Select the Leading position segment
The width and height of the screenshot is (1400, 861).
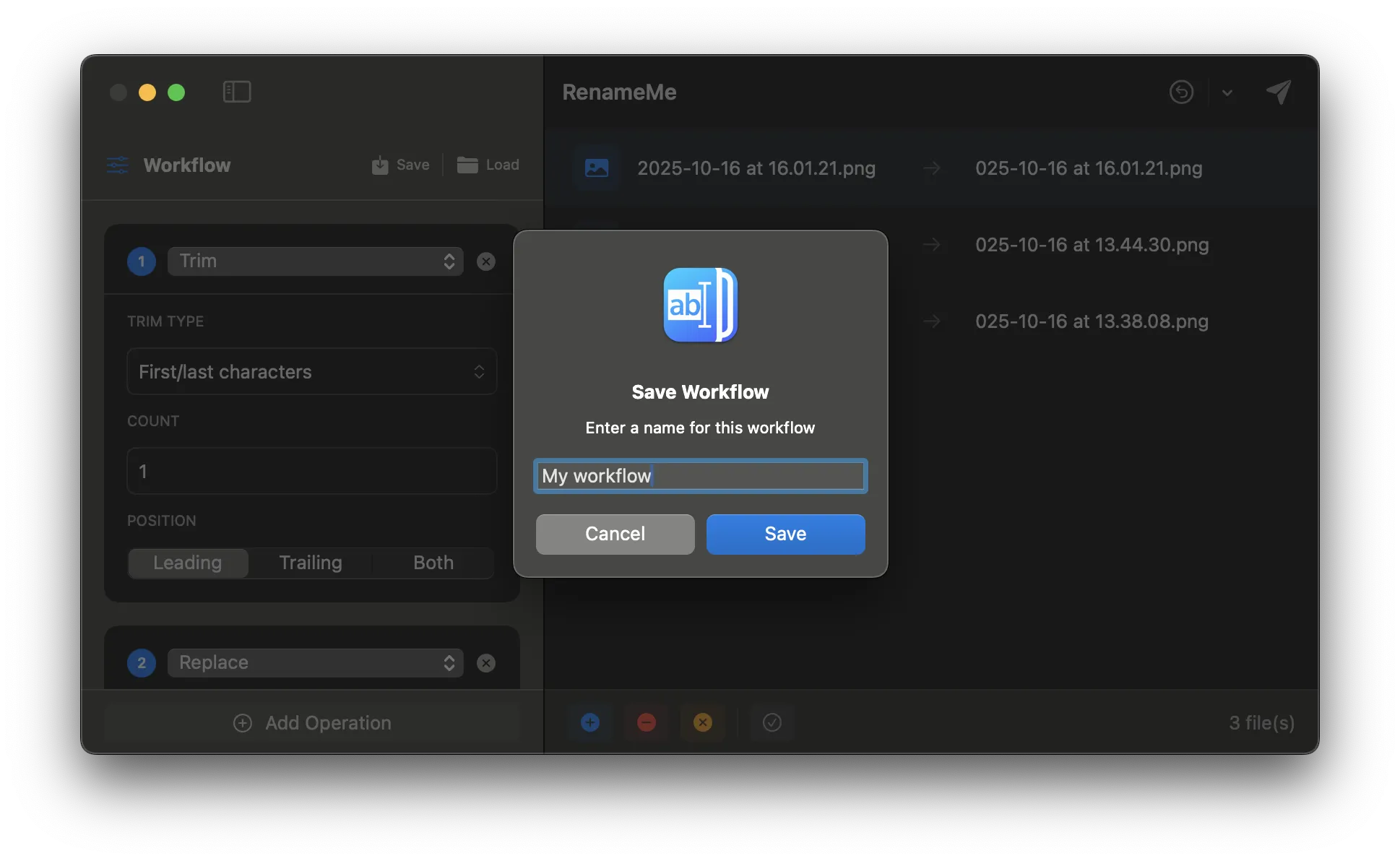tap(188, 563)
